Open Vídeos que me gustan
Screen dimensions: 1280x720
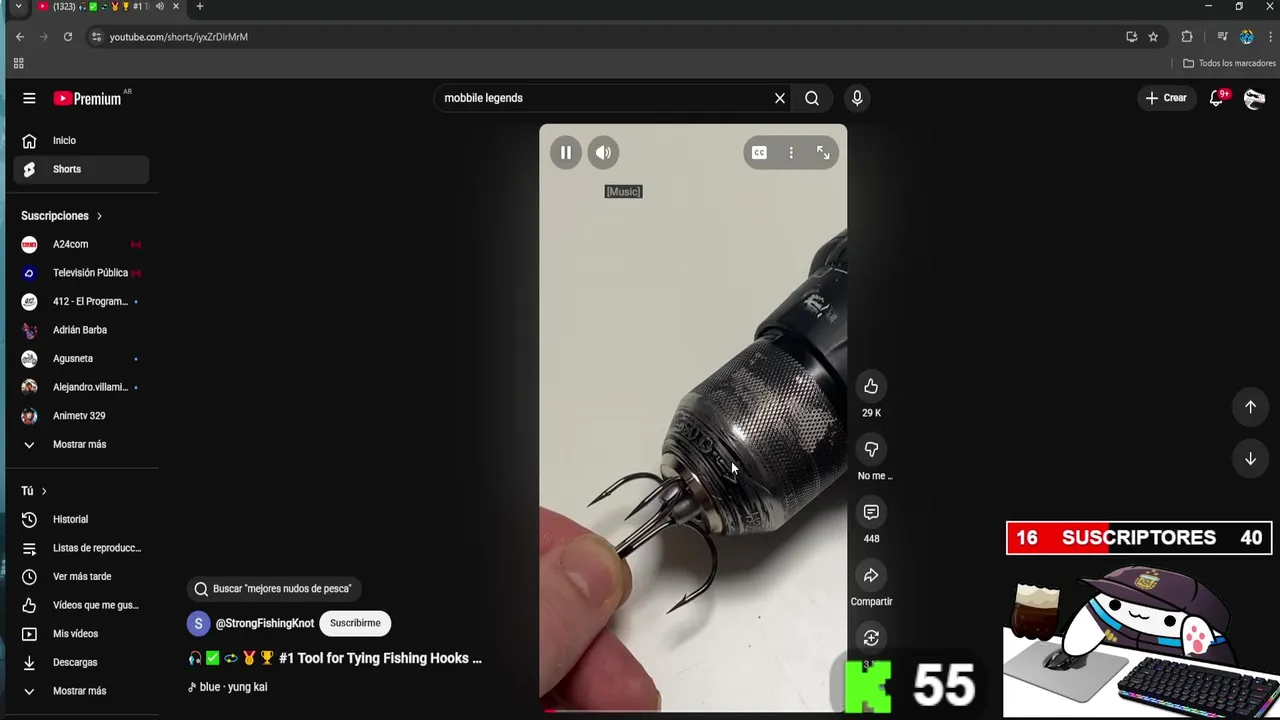click(x=81, y=605)
